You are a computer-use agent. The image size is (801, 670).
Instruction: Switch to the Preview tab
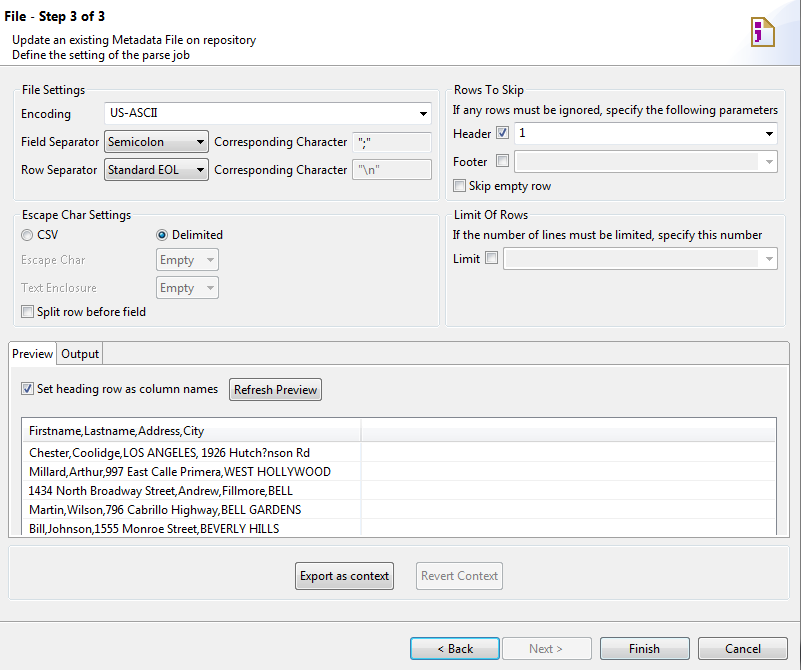[x=32, y=353]
